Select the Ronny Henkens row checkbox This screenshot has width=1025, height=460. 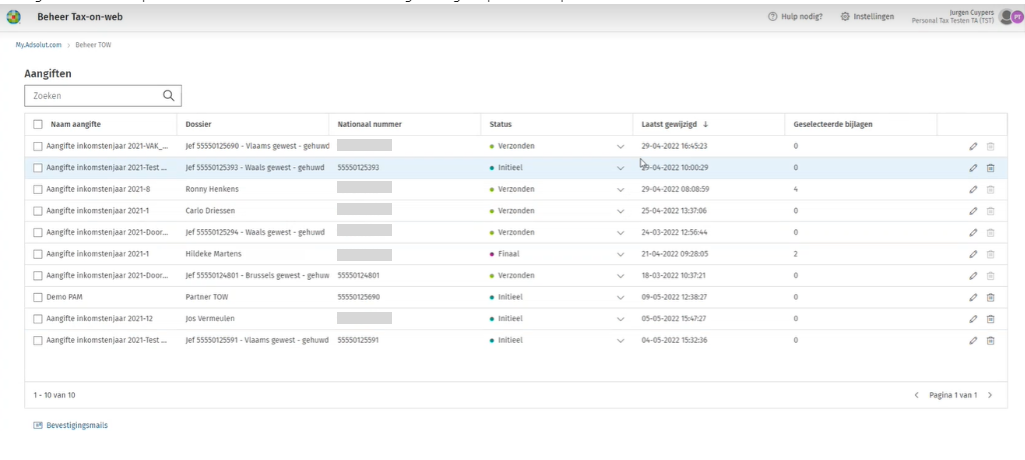[38, 189]
